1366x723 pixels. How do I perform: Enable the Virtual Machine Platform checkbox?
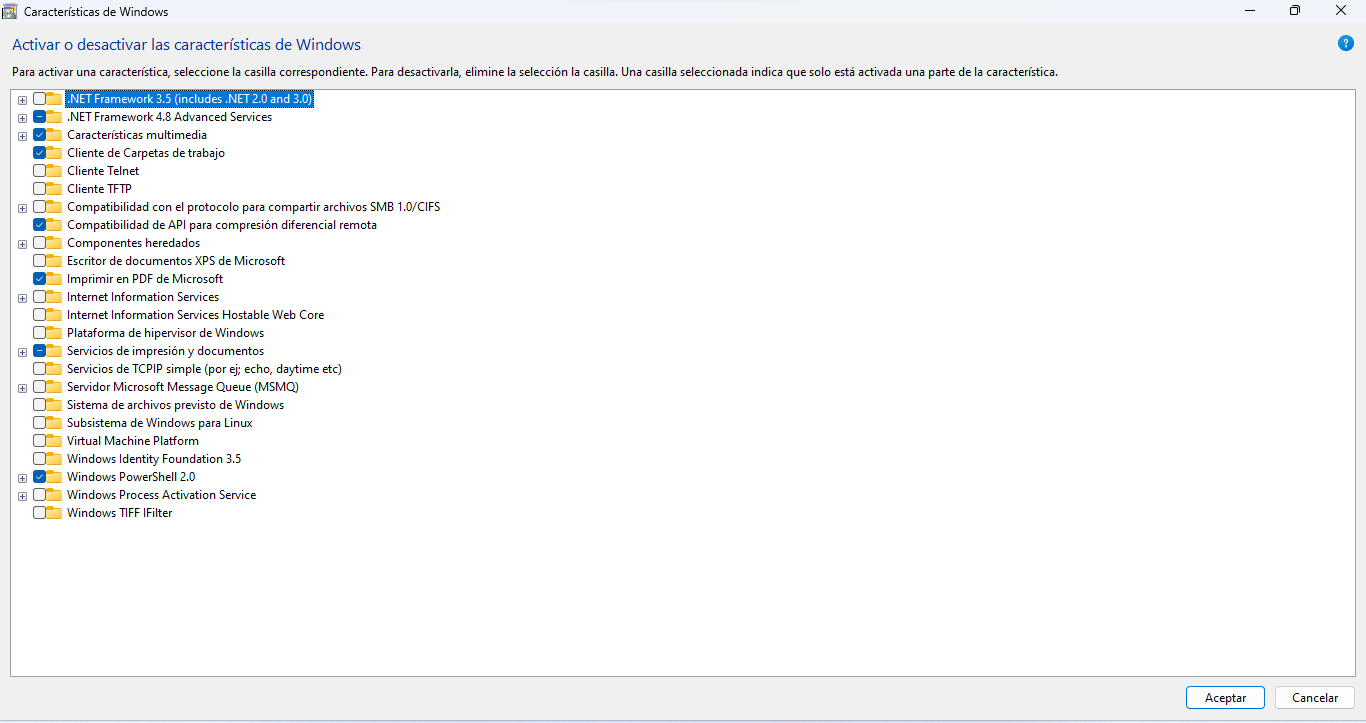click(39, 441)
